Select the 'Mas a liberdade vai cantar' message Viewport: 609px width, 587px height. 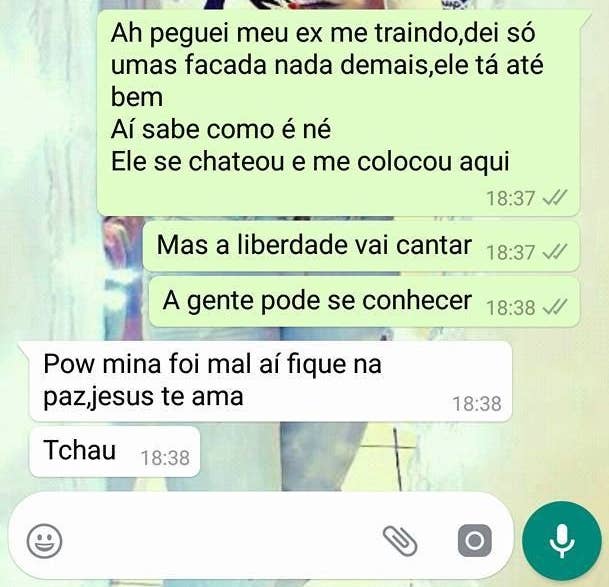pyautogui.click(x=361, y=246)
